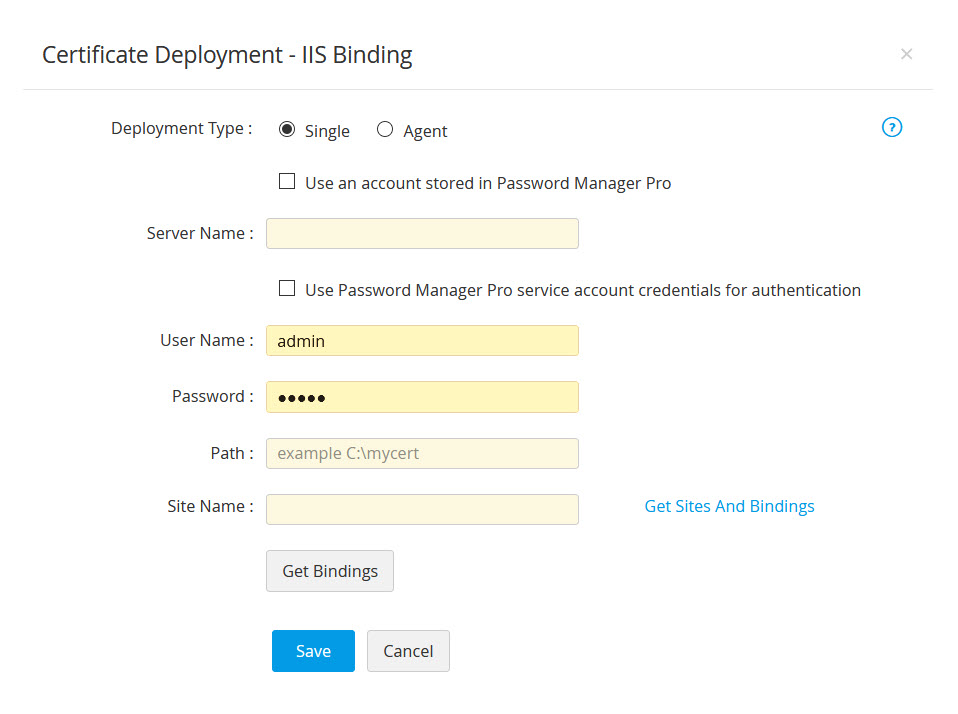
Task: Click into the Server Name field
Action: [422, 233]
